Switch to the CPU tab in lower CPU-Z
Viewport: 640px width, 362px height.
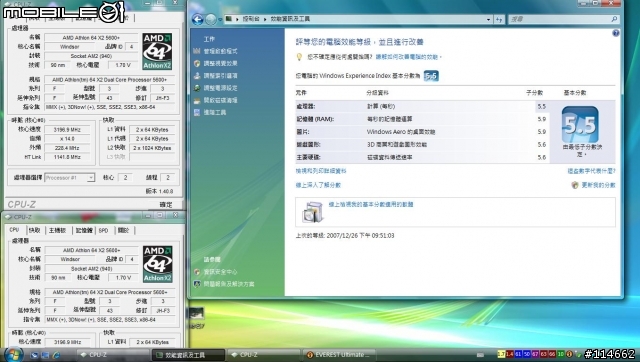coord(15,230)
